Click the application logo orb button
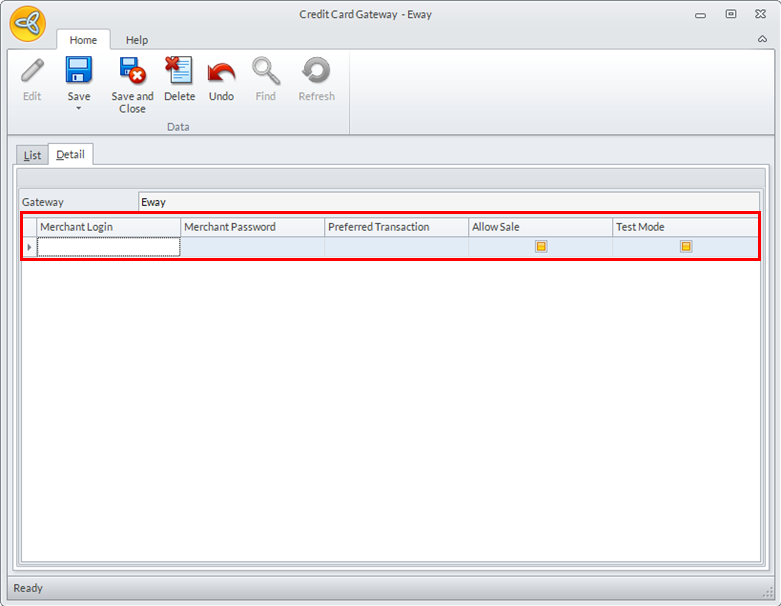The image size is (781, 606). 26,24
